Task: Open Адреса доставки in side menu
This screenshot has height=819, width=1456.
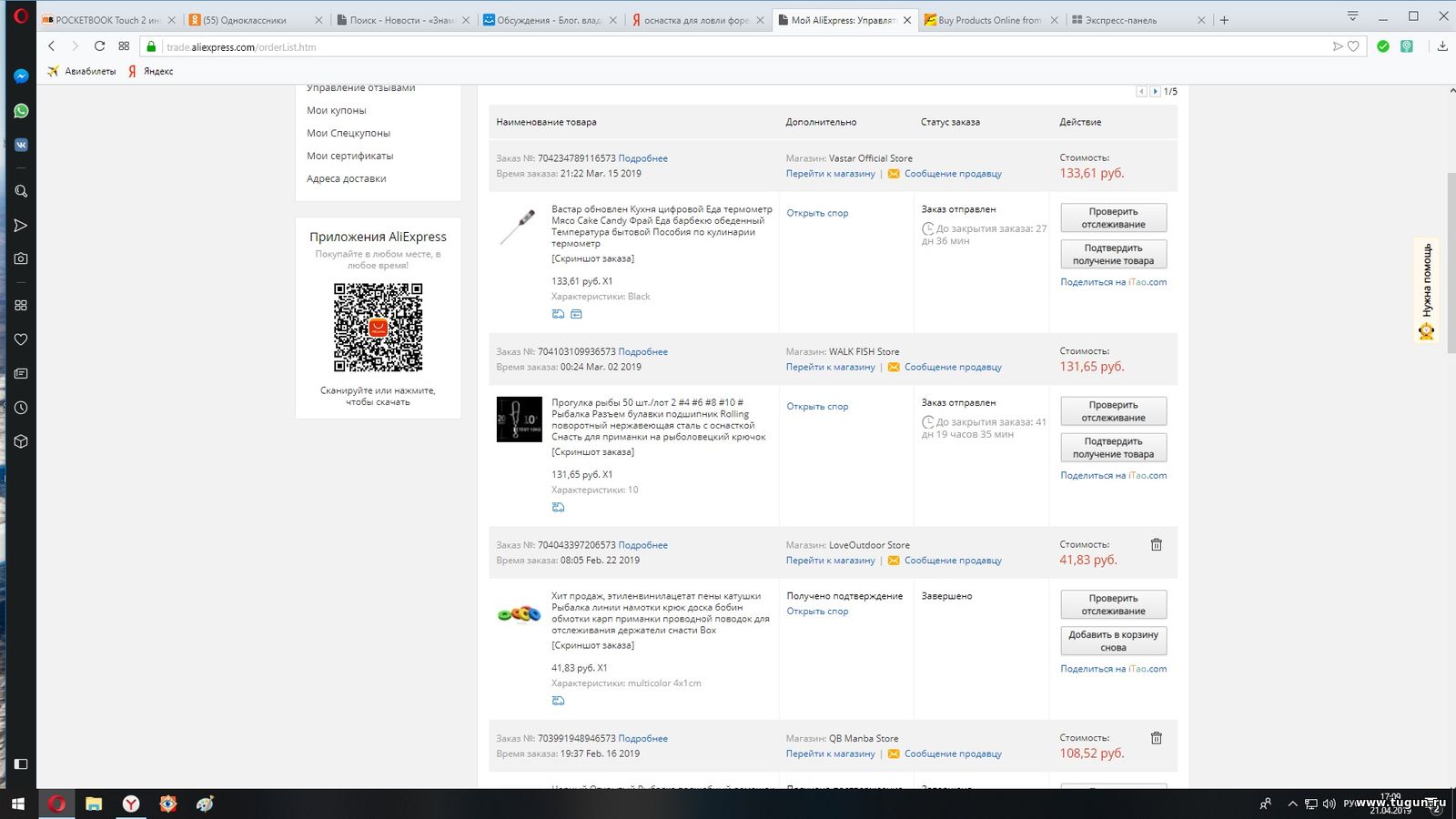Action: [347, 178]
